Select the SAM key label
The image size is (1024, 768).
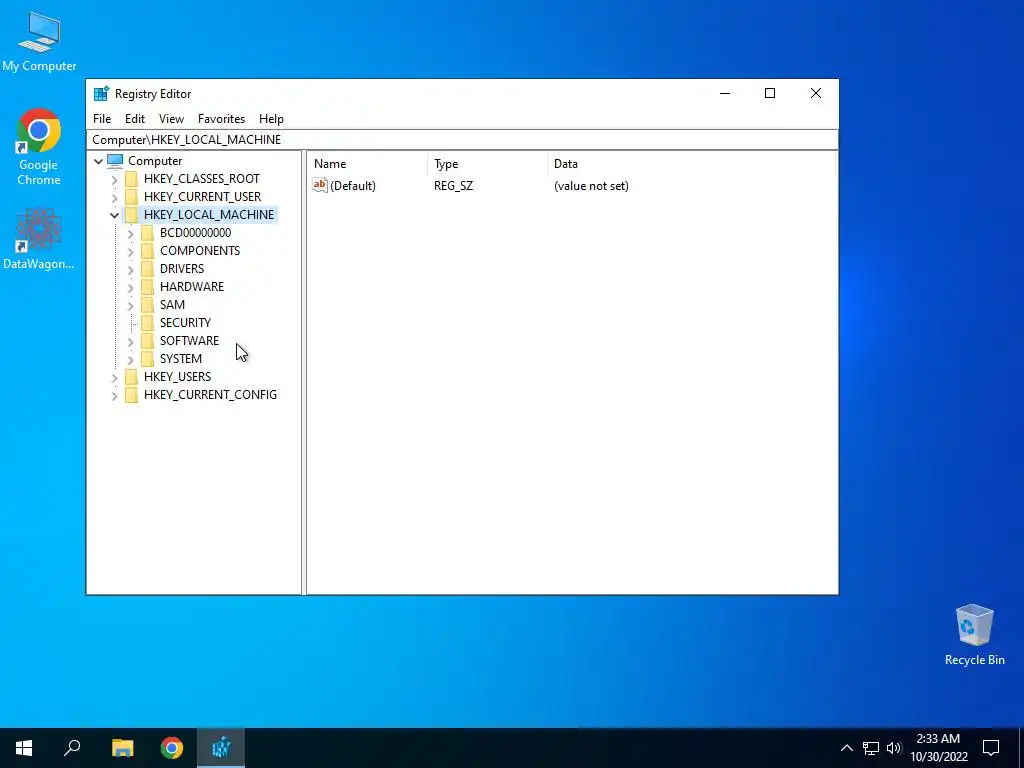click(172, 304)
